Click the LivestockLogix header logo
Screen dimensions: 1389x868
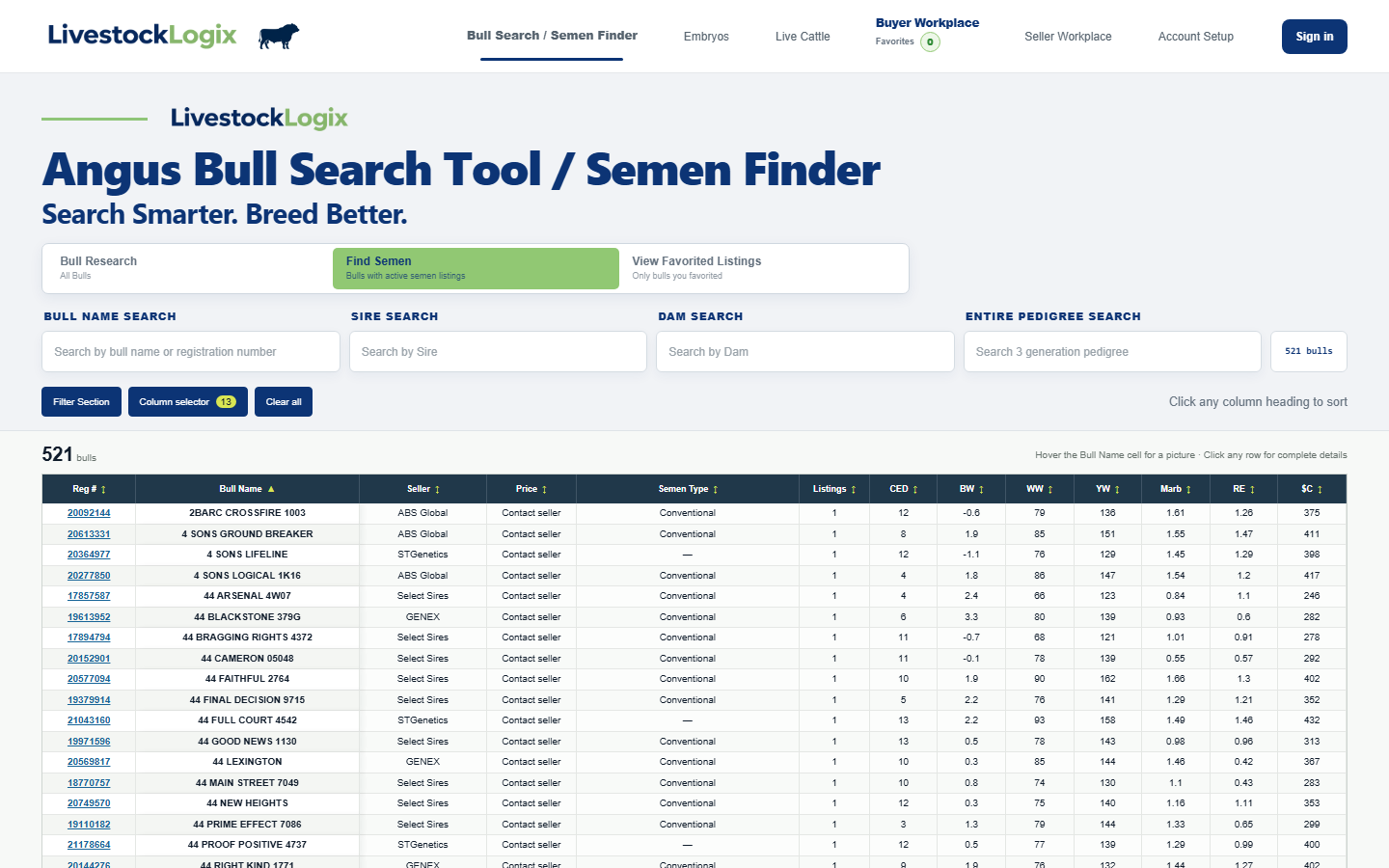142,36
